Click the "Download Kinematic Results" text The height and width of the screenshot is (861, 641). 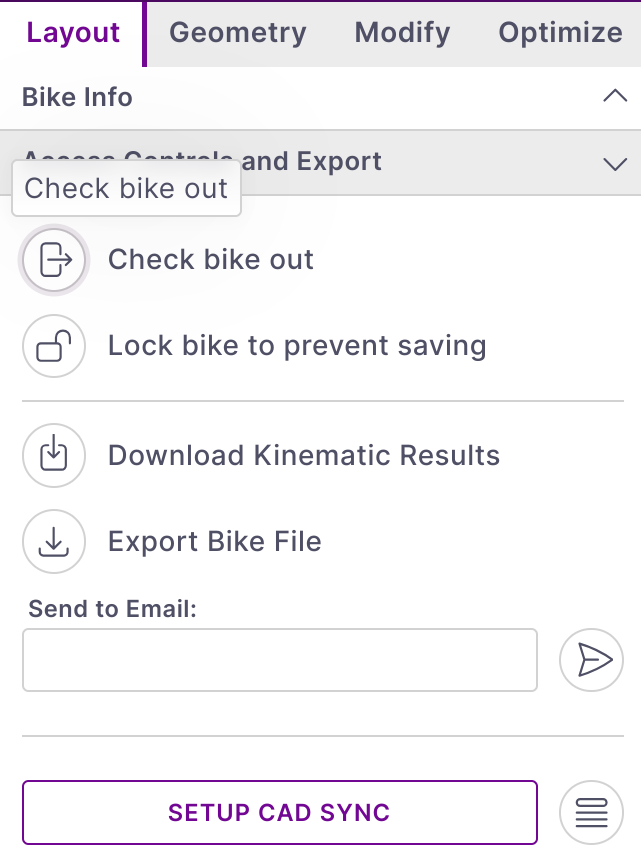pos(304,456)
